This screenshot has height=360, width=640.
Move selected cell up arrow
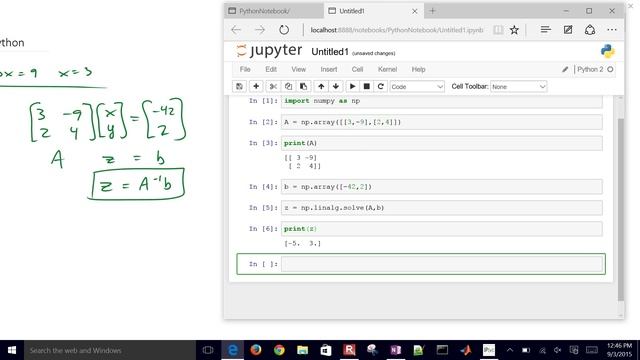point(321,87)
